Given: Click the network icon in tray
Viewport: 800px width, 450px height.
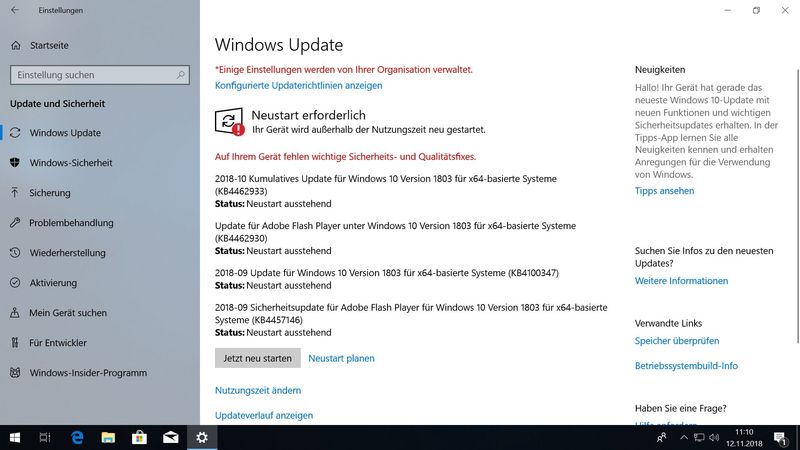Looking at the screenshot, I should [x=699, y=438].
